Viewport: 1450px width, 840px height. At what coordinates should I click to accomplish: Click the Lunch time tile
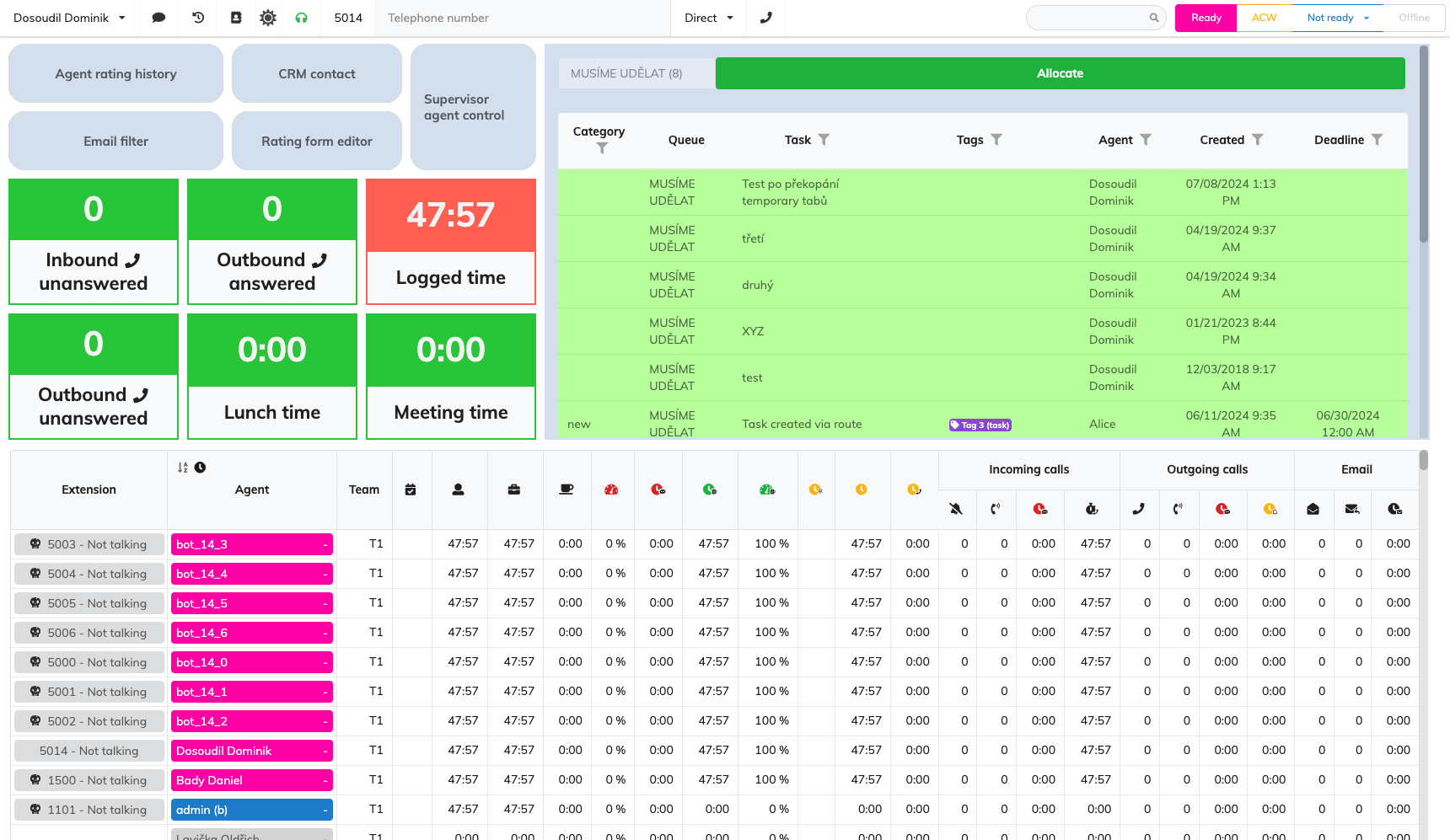pos(272,377)
